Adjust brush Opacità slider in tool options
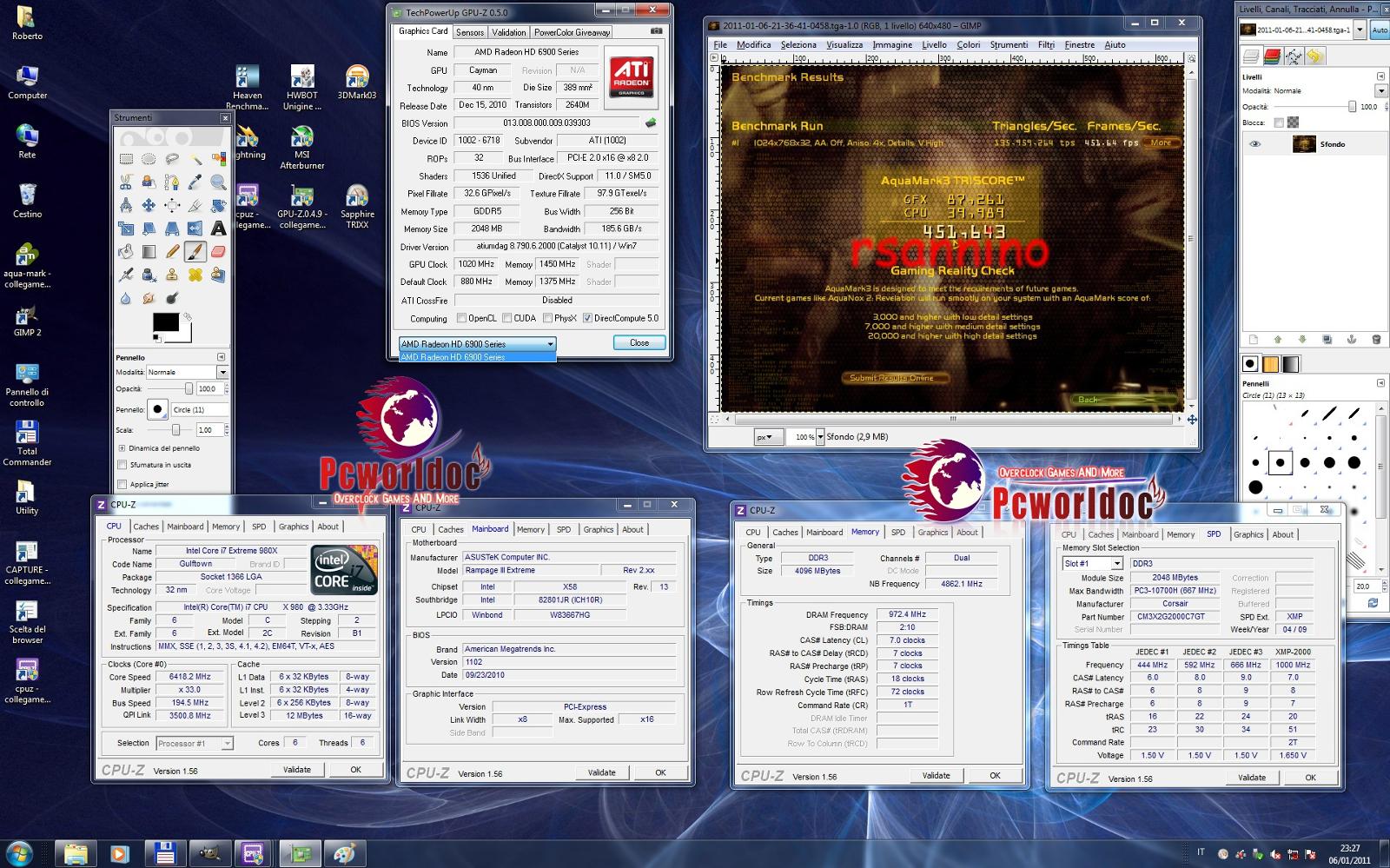 (x=189, y=388)
